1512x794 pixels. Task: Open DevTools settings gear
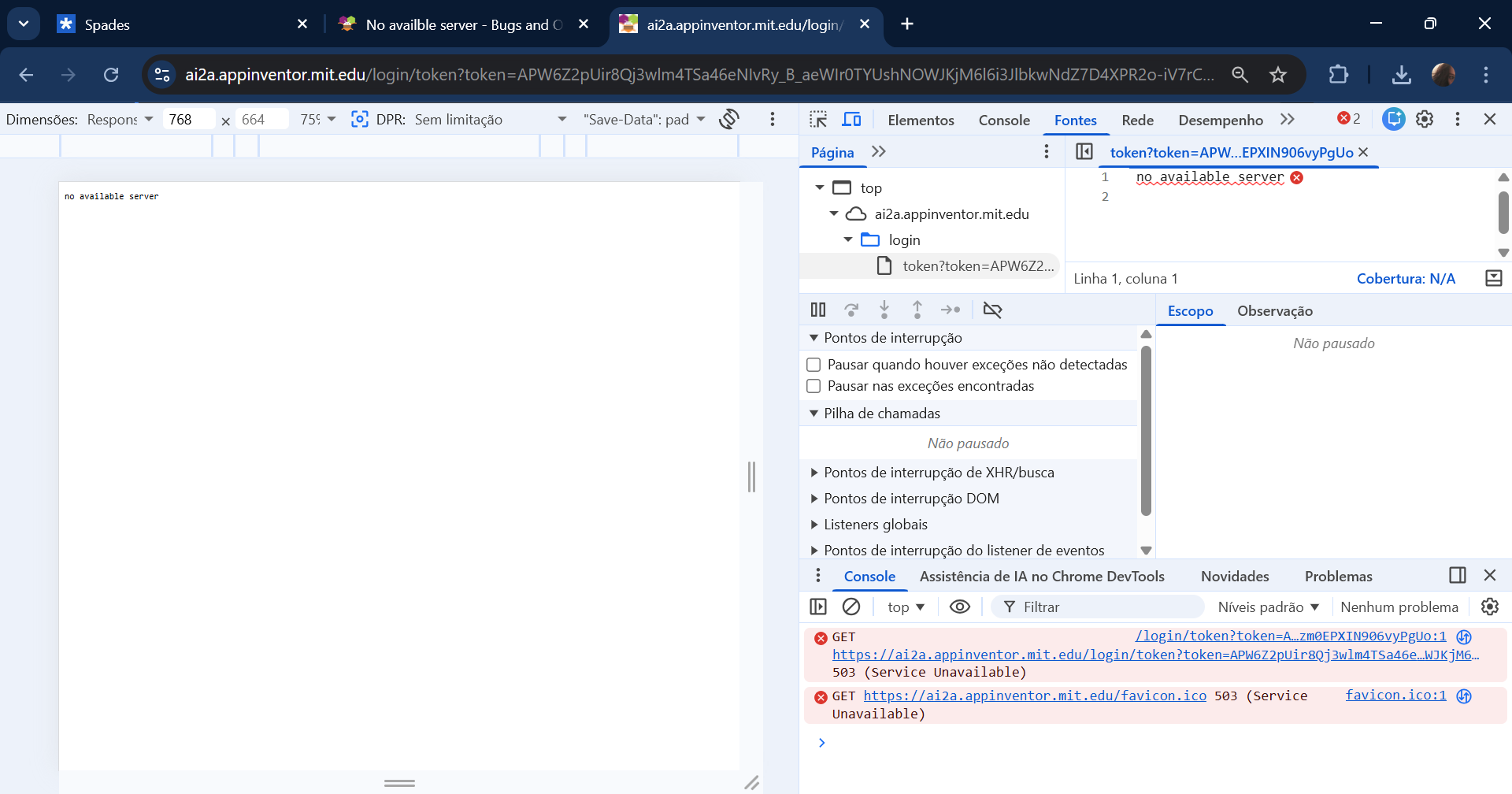pyautogui.click(x=1425, y=119)
